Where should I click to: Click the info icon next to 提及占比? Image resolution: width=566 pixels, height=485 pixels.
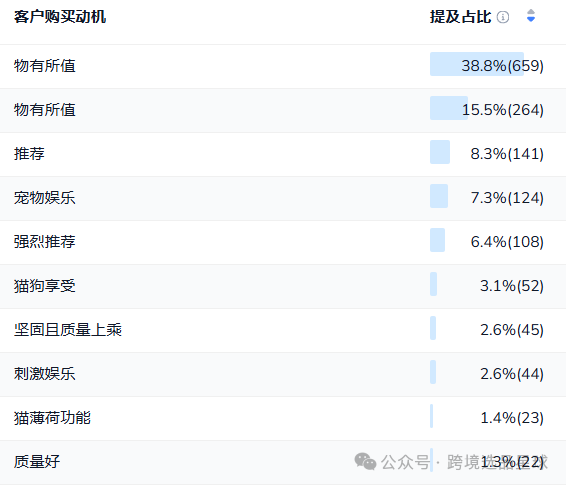tap(503, 17)
